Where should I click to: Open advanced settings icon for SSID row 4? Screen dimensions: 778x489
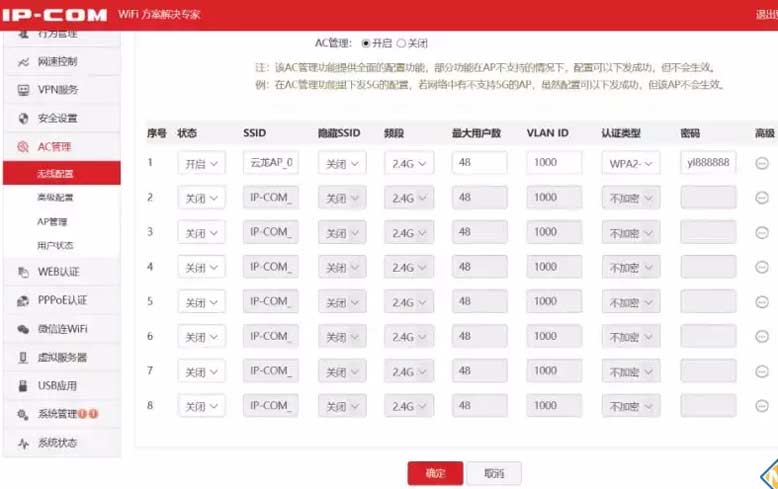pyautogui.click(x=762, y=267)
